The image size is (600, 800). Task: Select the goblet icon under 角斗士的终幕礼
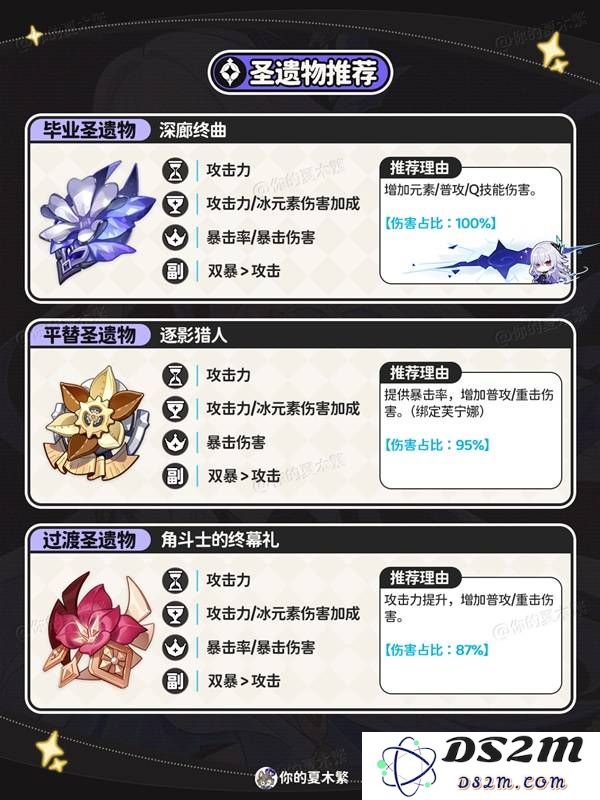(176, 614)
